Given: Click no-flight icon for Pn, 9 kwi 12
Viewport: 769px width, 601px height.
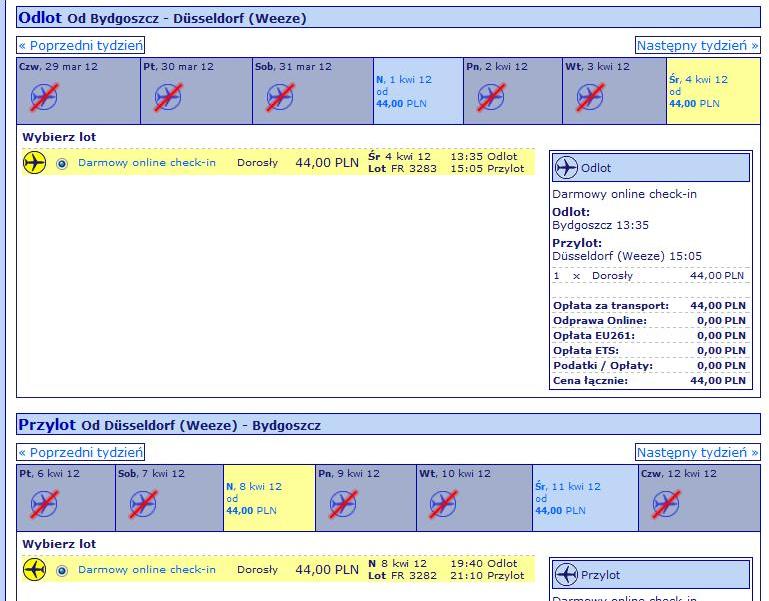Looking at the screenshot, I should pyautogui.click(x=343, y=504).
